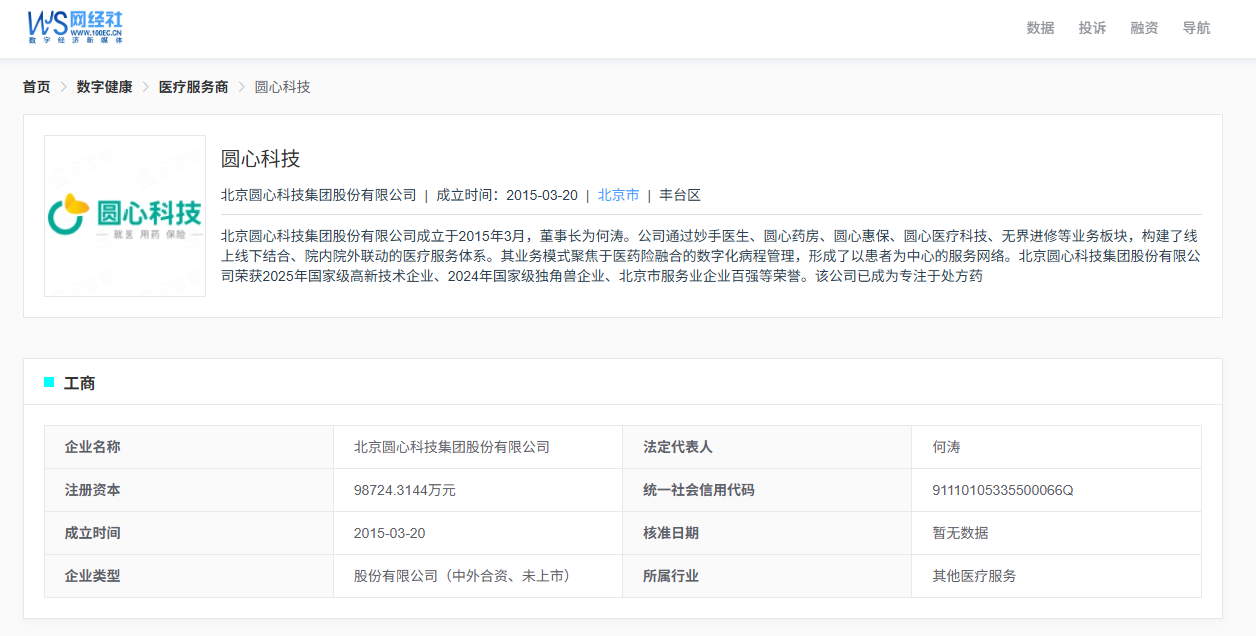Screen dimensions: 1256x636
Task: Select the credit code 91110105335500066Q
Action: (1002, 490)
